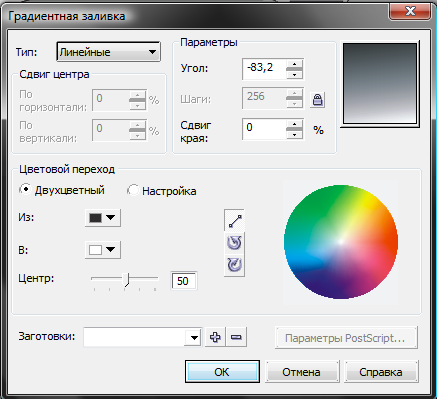The height and width of the screenshot is (399, 437).
Task: Select the Двухцветный radio button
Action: pos(25,190)
